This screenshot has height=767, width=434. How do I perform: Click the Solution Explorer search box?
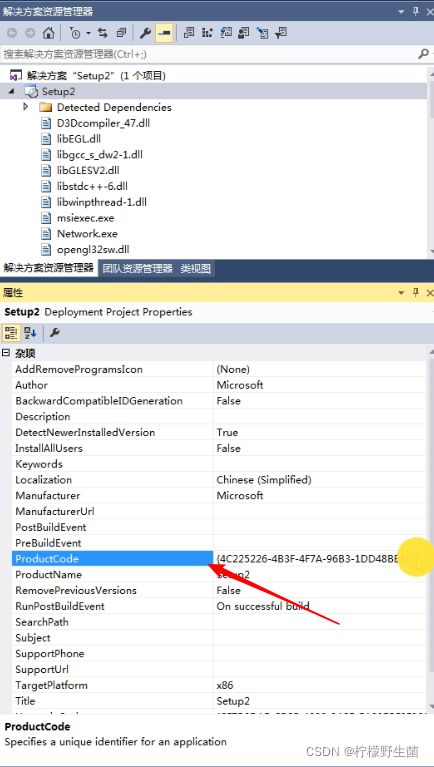208,54
